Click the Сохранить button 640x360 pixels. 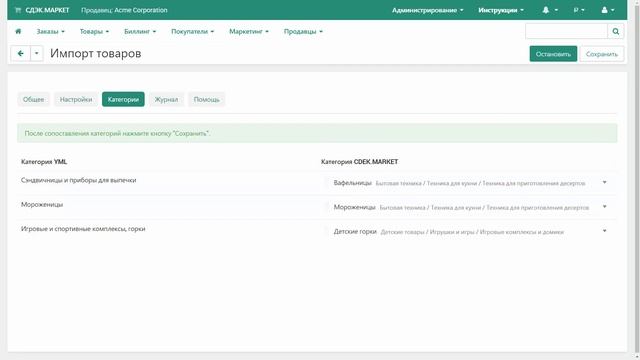pyautogui.click(x=602, y=54)
